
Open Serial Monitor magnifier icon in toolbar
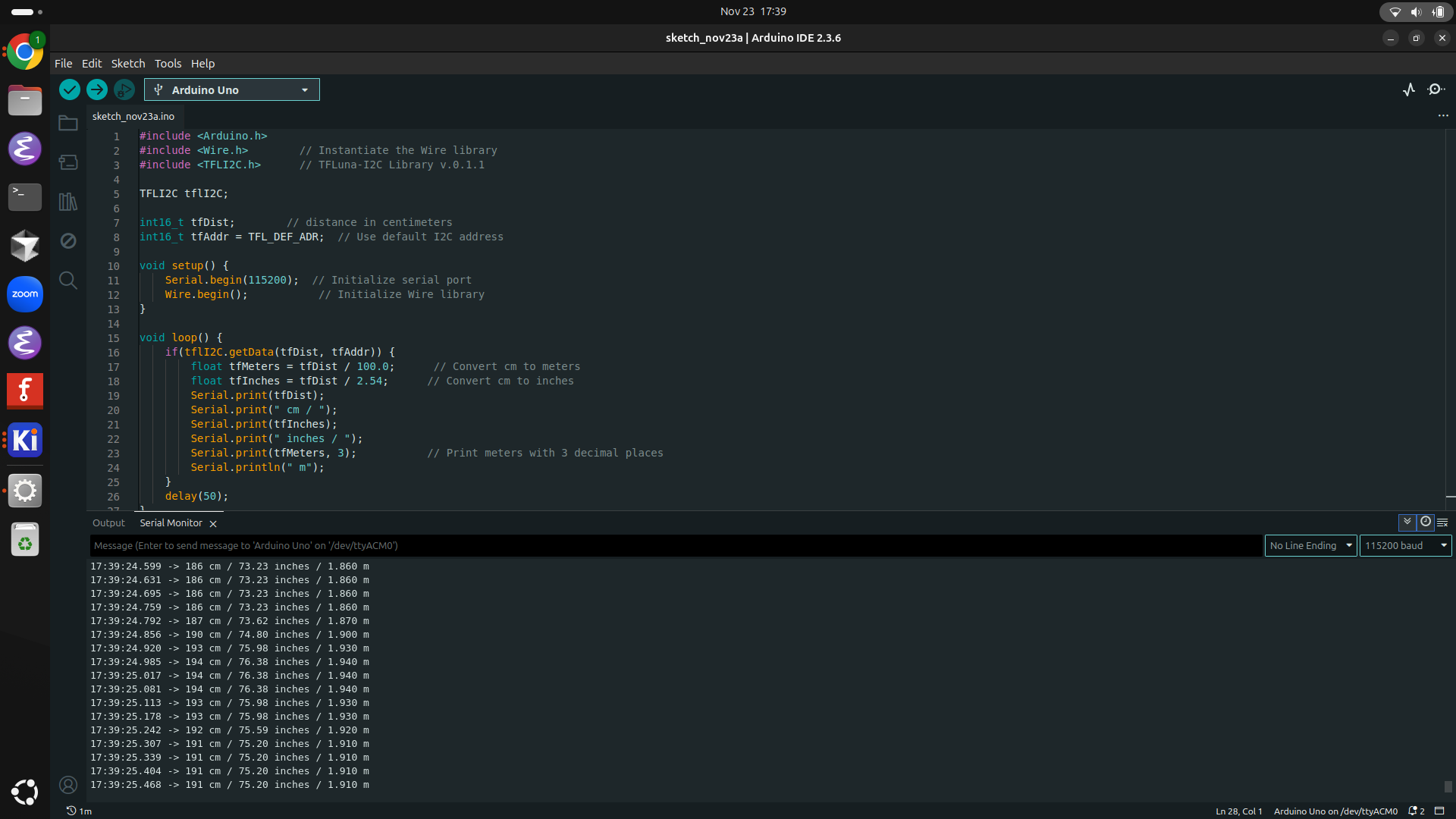click(x=1436, y=89)
